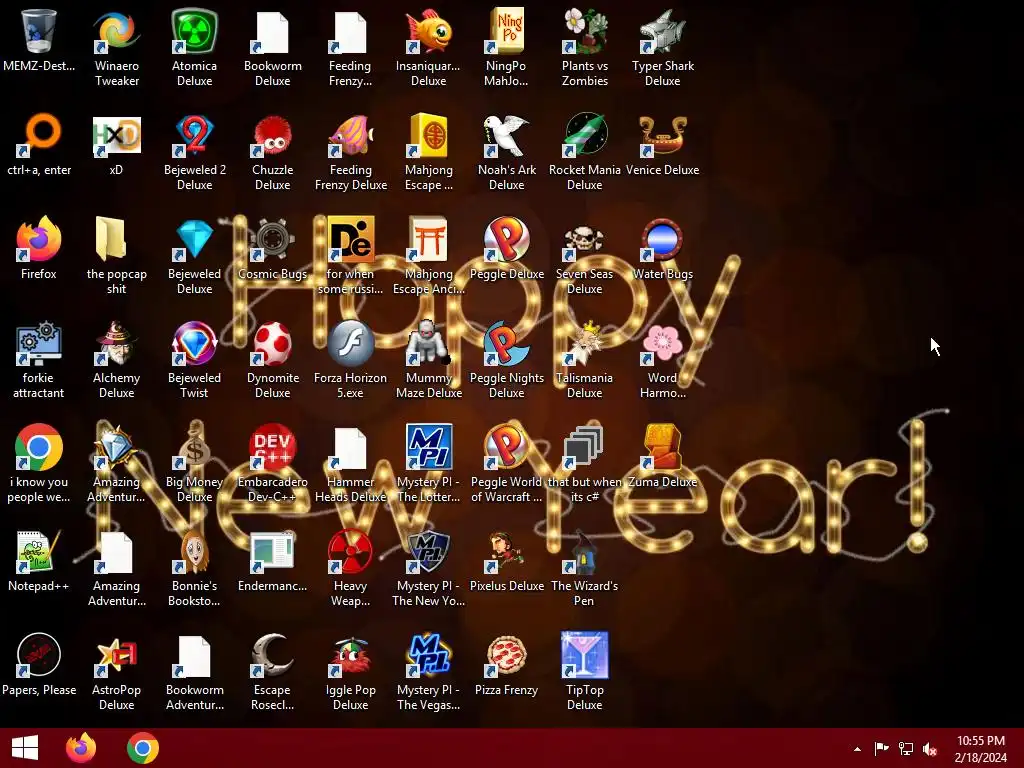Select Iggle Pop Deluxe icon

351,655
